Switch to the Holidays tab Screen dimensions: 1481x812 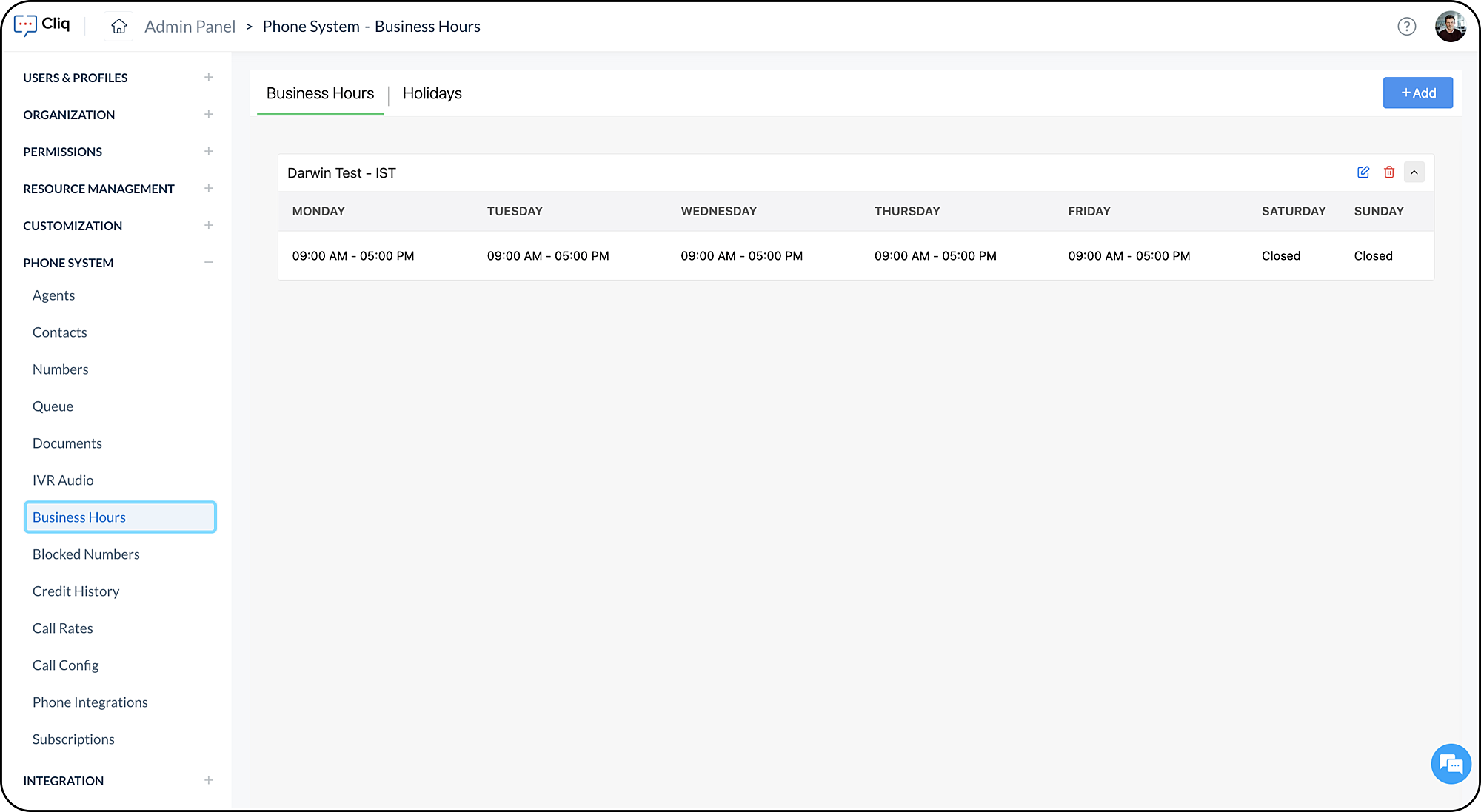[x=432, y=93]
